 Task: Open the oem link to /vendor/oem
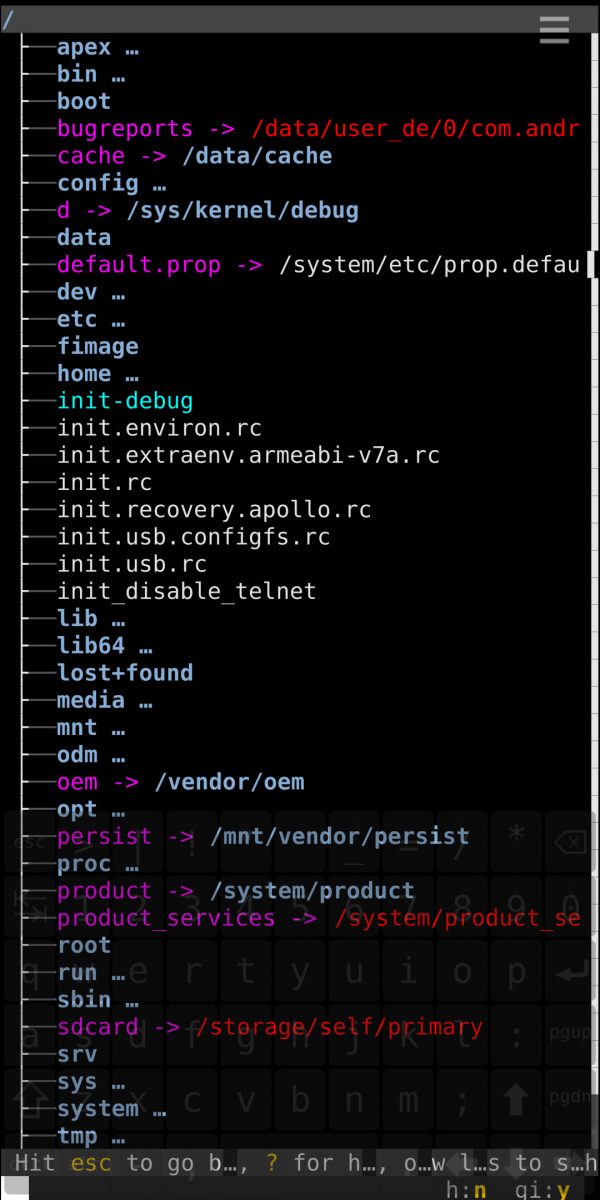(x=77, y=782)
